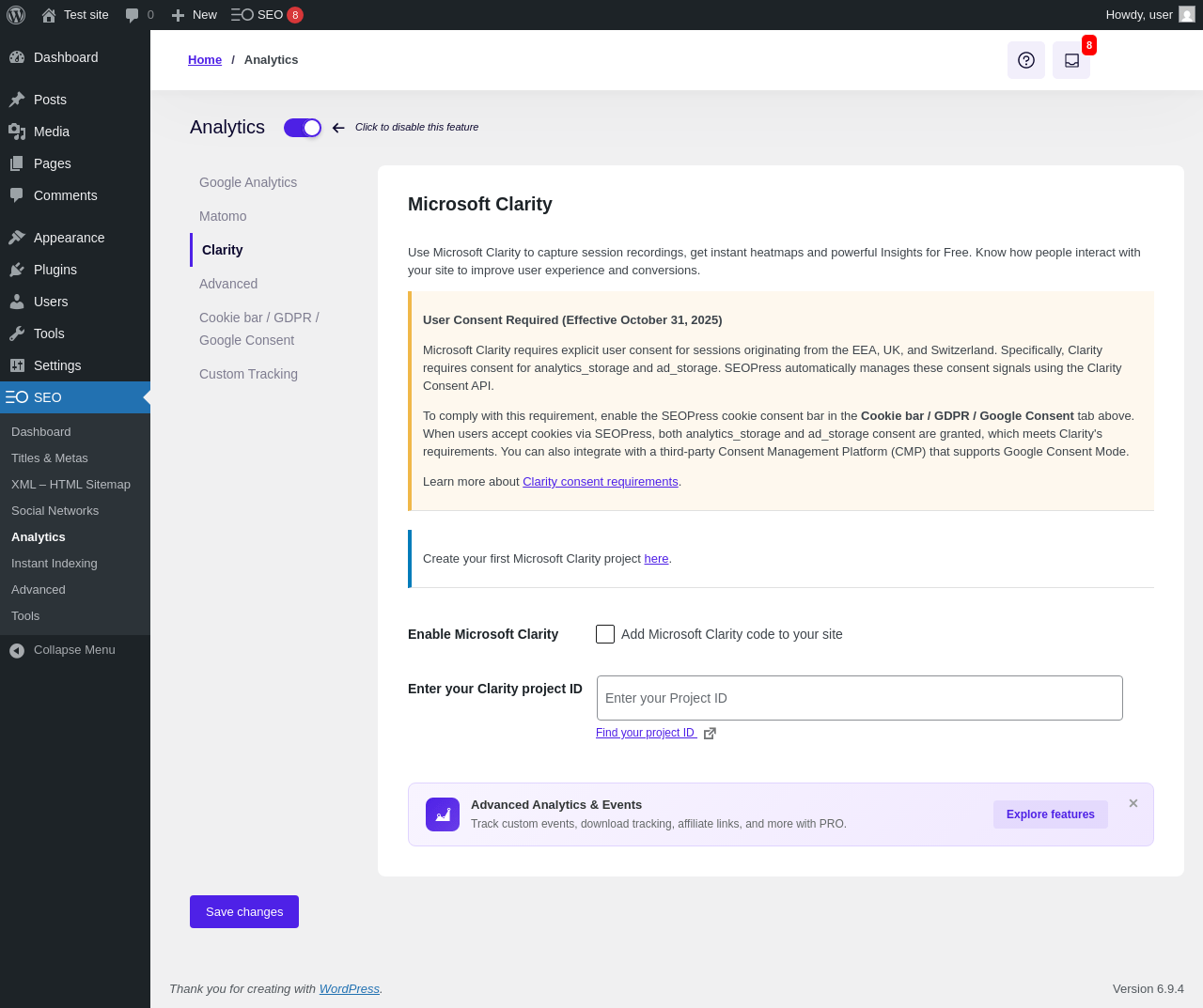Click the WordPress logo icon

click(16, 15)
